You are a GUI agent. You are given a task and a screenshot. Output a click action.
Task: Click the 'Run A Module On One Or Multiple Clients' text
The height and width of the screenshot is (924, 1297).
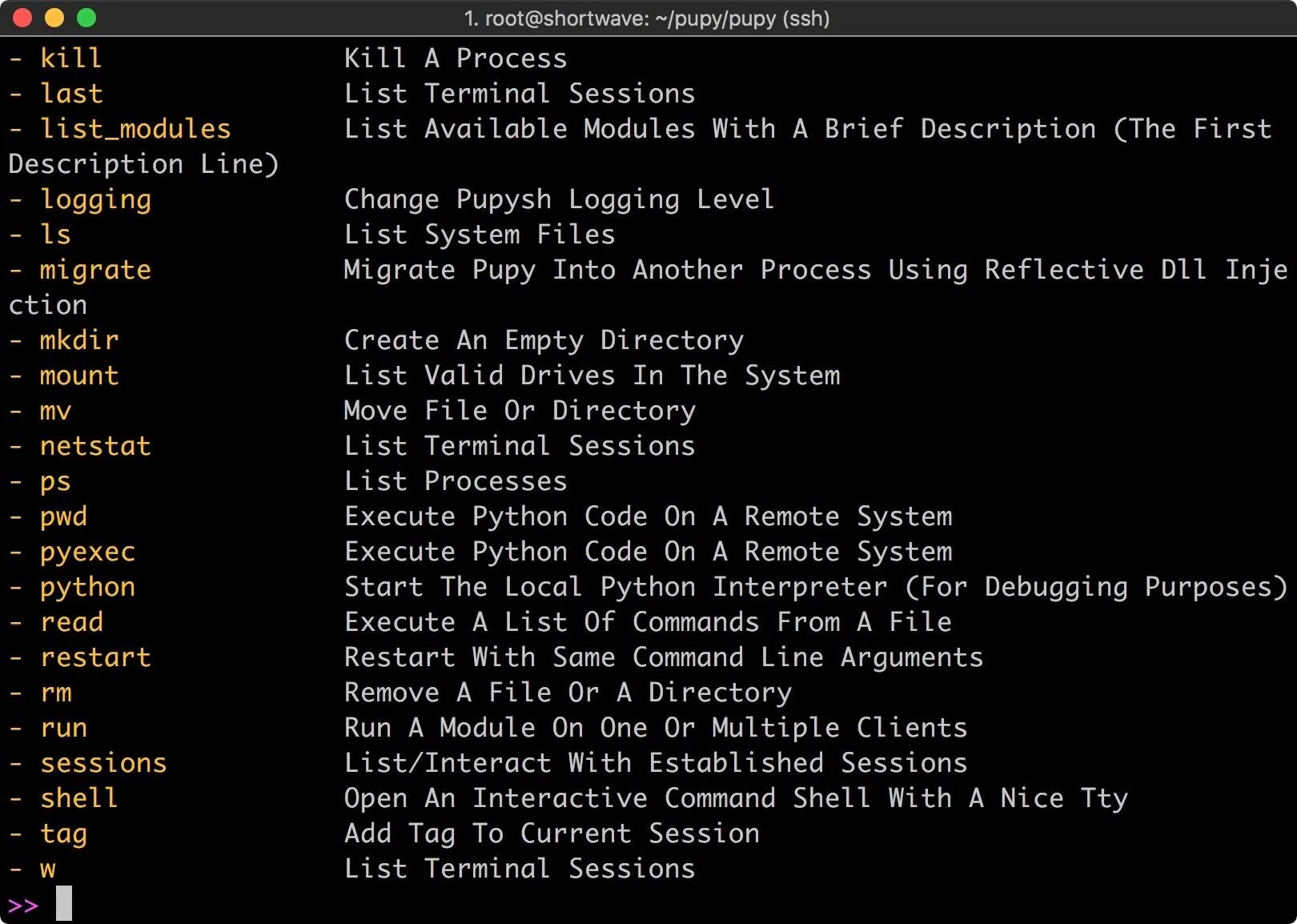click(x=656, y=728)
